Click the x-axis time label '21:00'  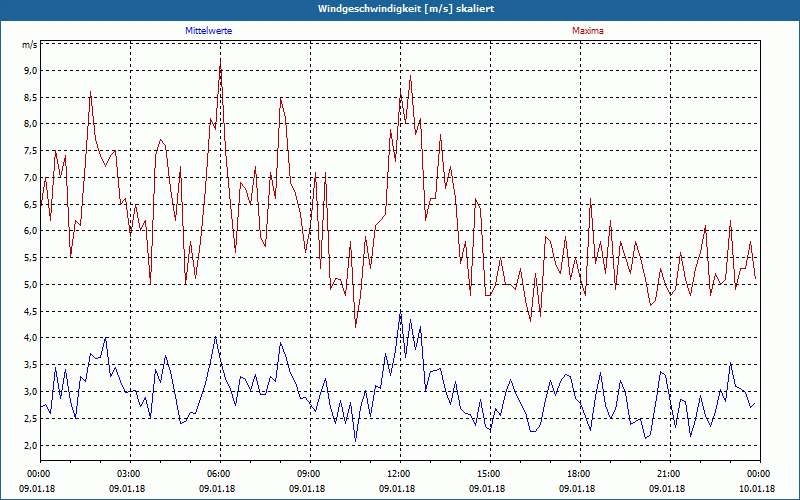(670, 474)
